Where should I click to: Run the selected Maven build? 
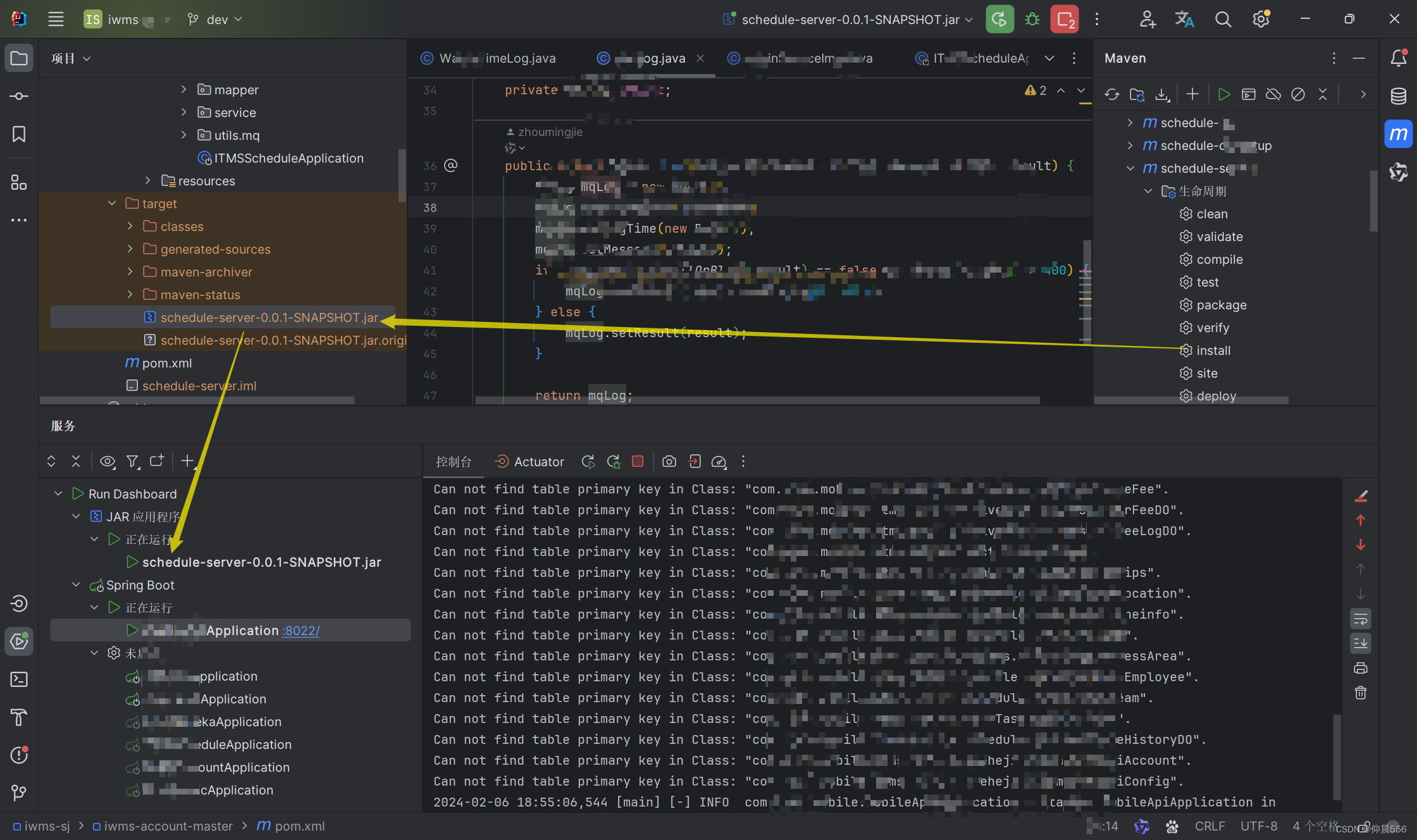click(1224, 94)
